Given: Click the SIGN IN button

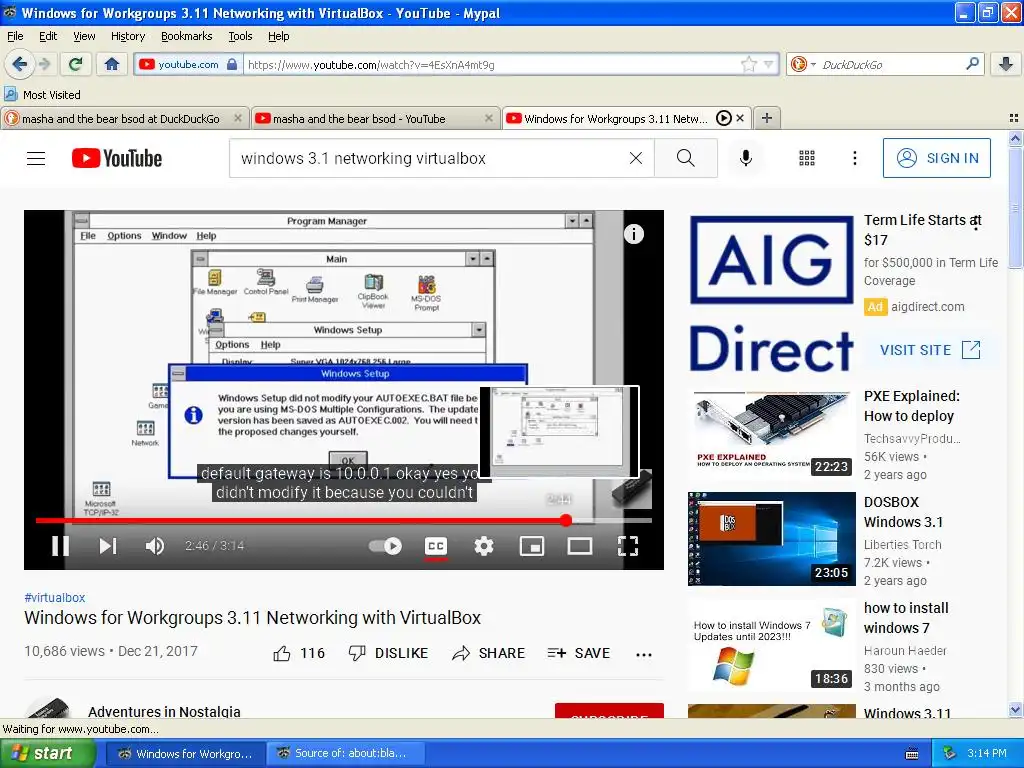Looking at the screenshot, I should point(936,158).
